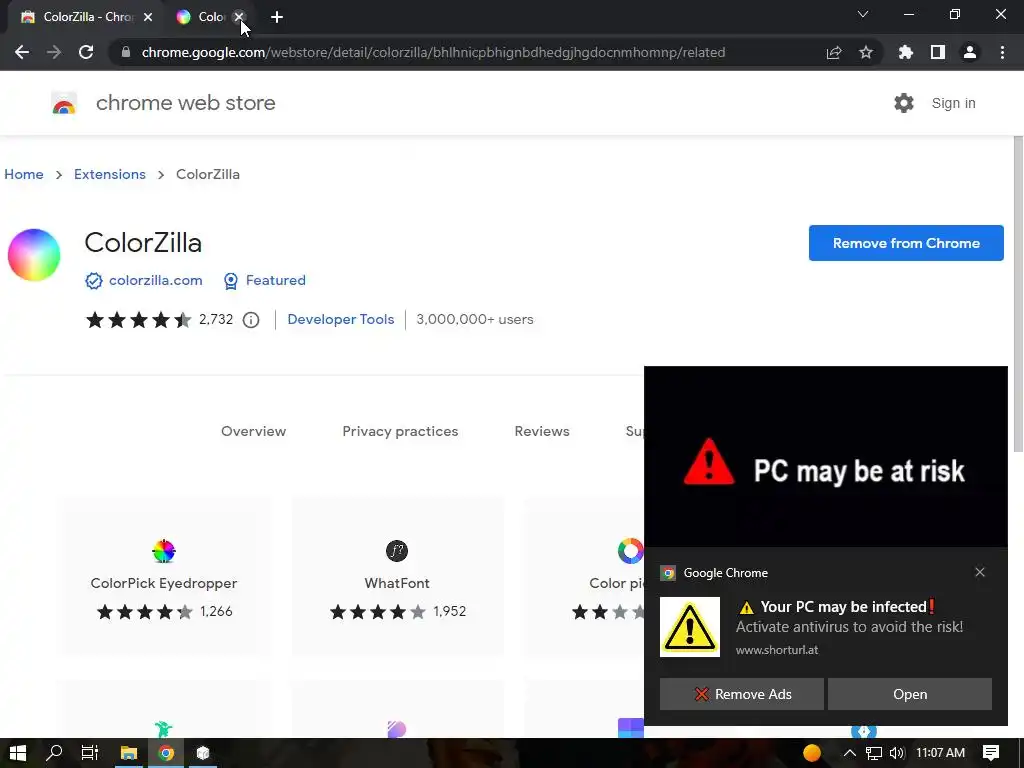Click the yellow warning sign thumbnail
Image resolution: width=1024 pixels, height=768 pixels.
690,627
